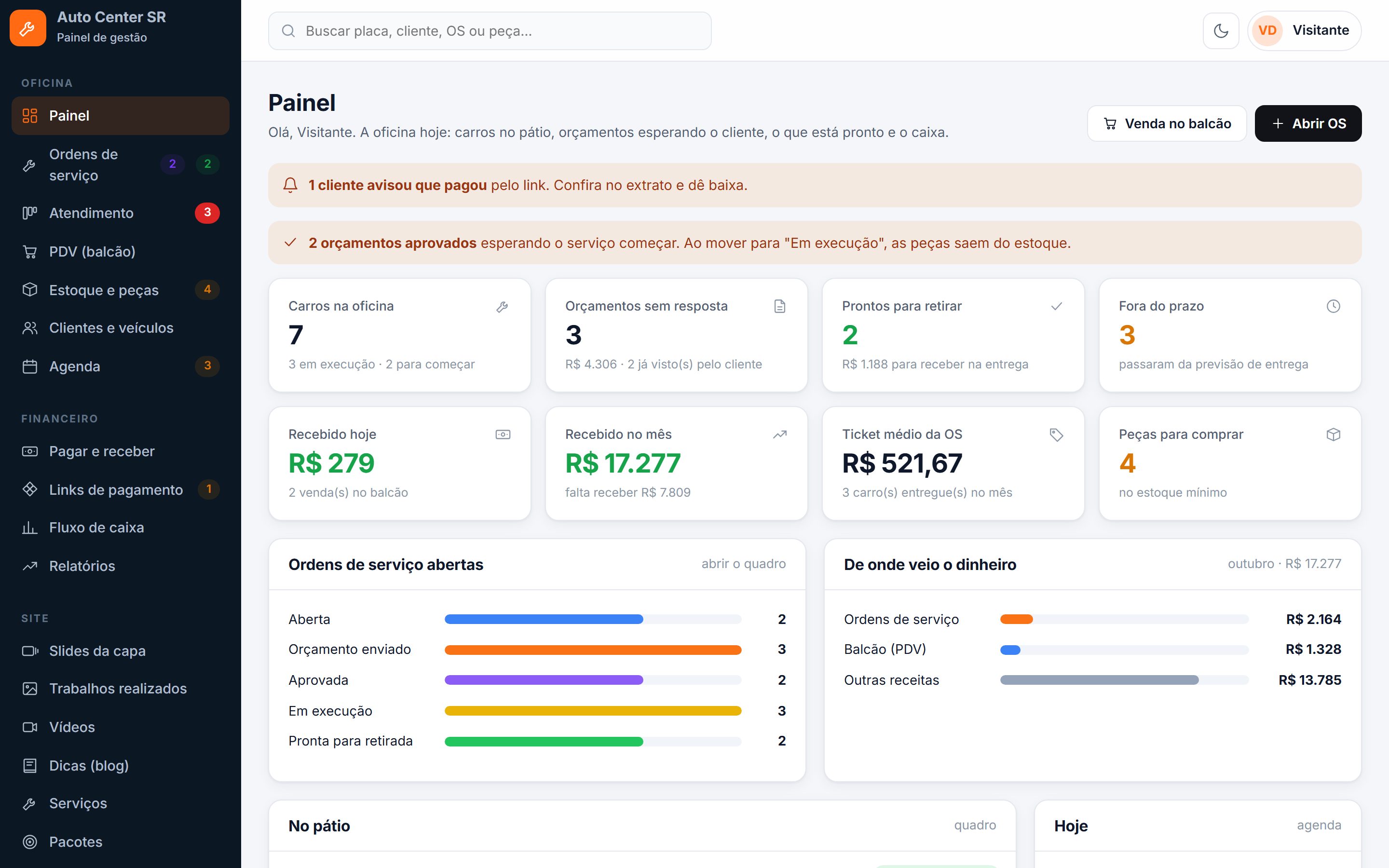Click the green Pronta para retirada bar
This screenshot has width=1389, height=868.
[x=544, y=741]
